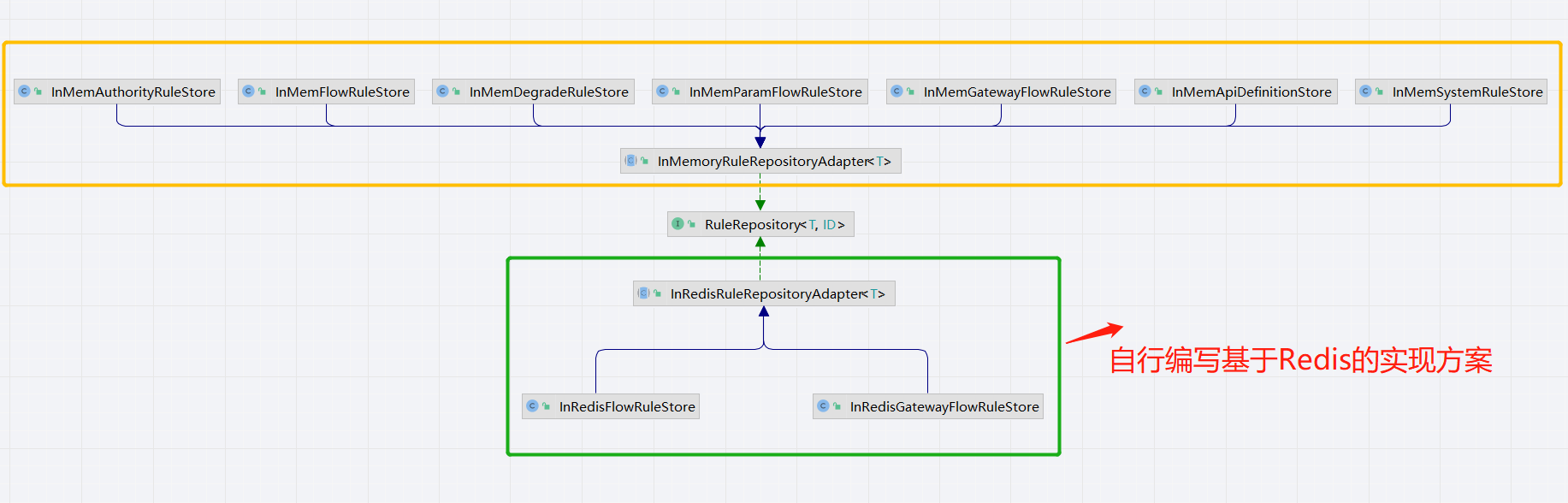Image resolution: width=1568 pixels, height=503 pixels.
Task: Click public visibility icon on InMemAuthorityRuleStore
Action: 38,92
